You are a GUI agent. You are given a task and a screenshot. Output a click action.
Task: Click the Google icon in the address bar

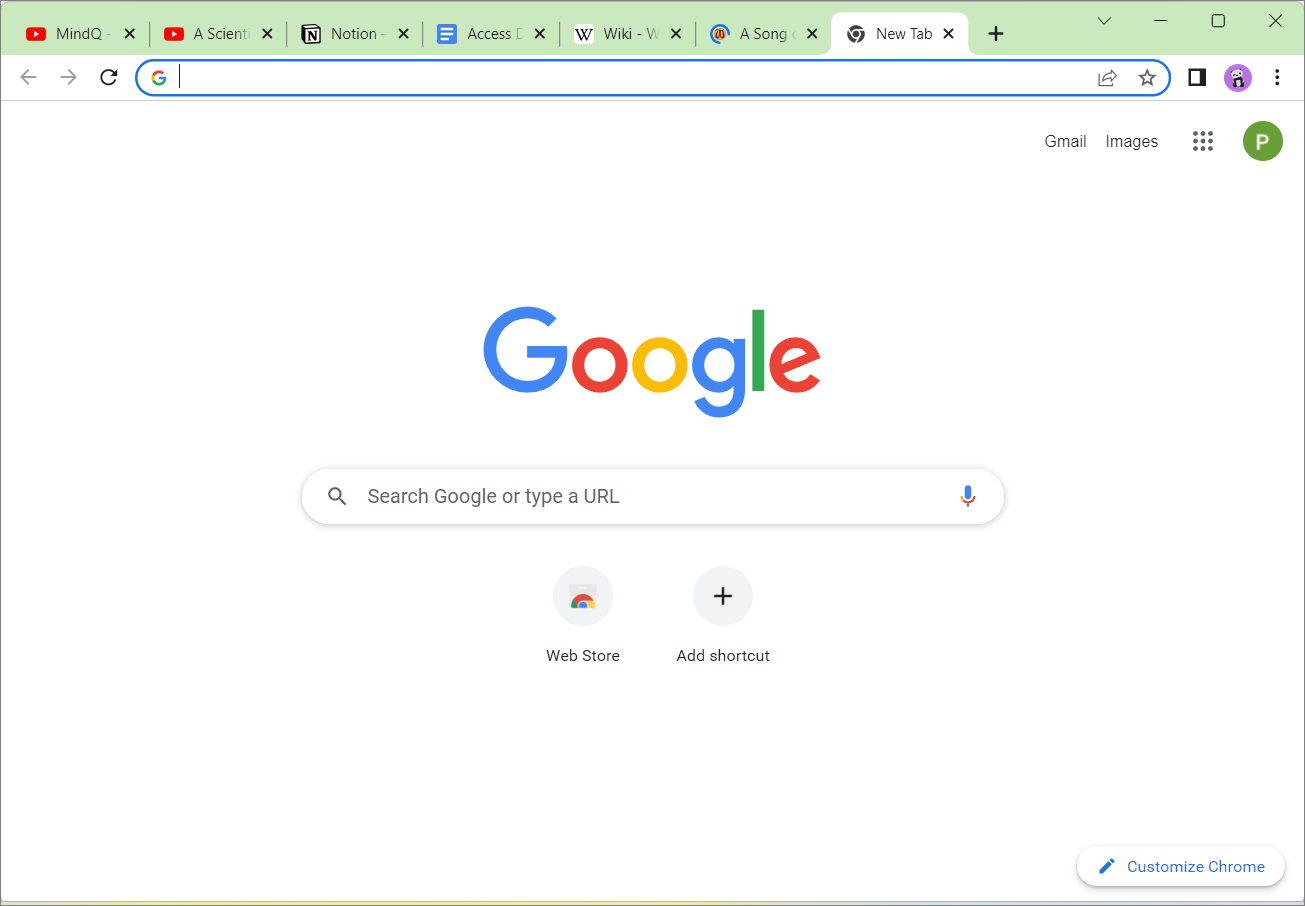[x=158, y=78]
